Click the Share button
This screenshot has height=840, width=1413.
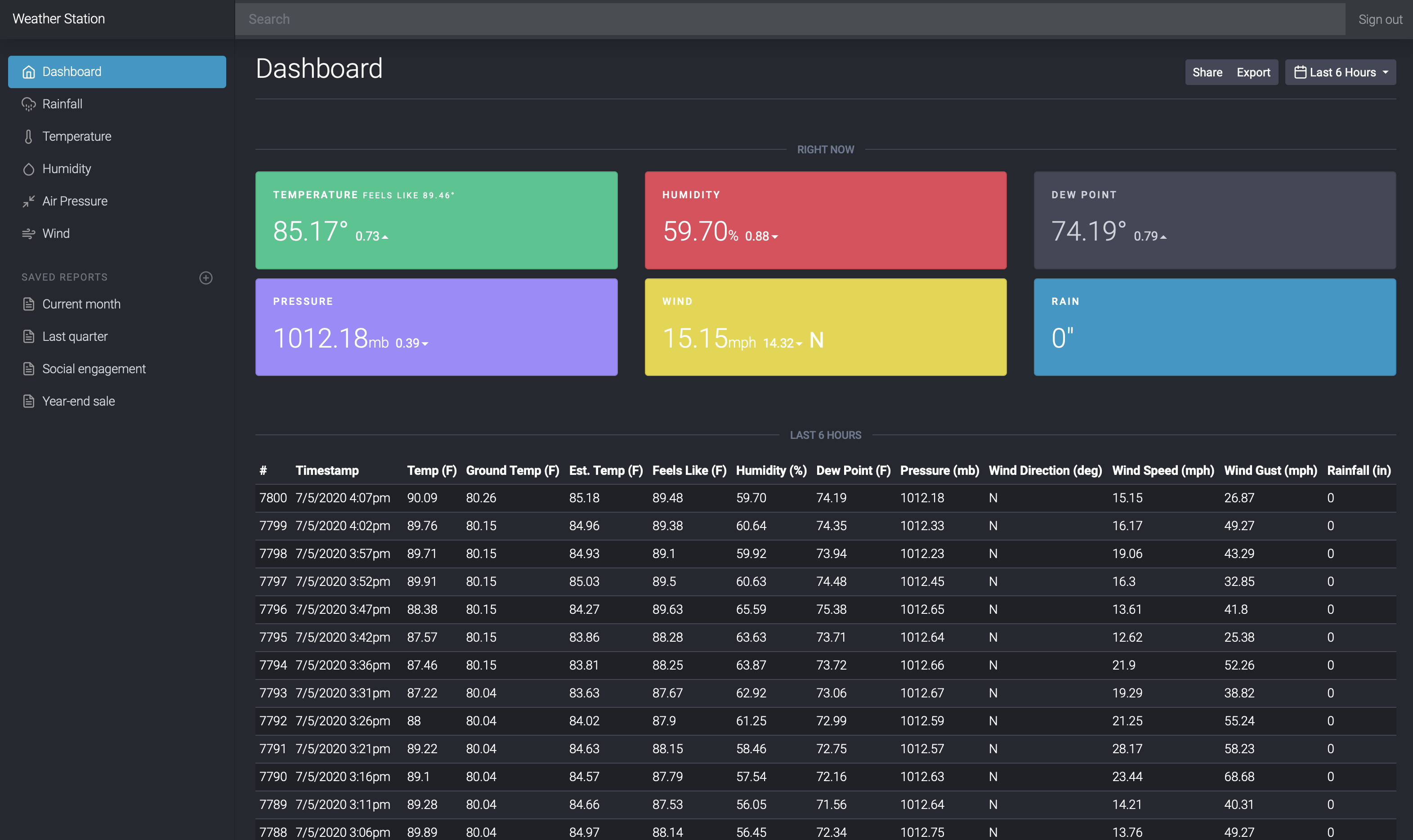tap(1207, 72)
